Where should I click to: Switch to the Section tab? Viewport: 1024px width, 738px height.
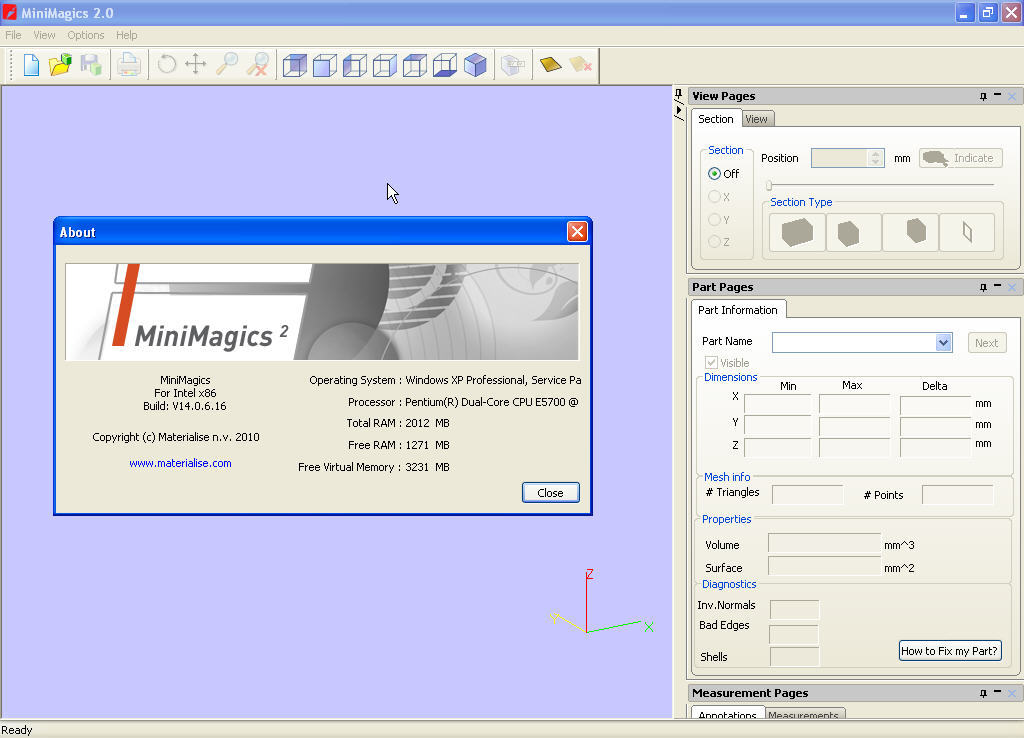click(x=716, y=119)
